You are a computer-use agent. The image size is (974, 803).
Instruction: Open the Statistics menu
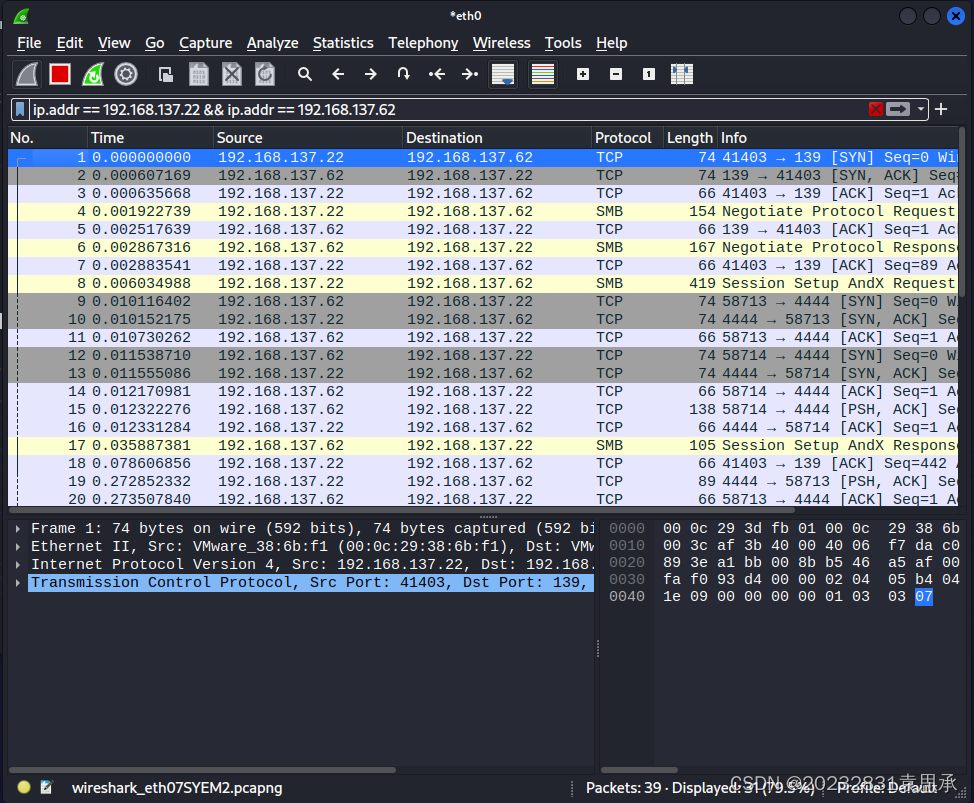click(x=342, y=43)
